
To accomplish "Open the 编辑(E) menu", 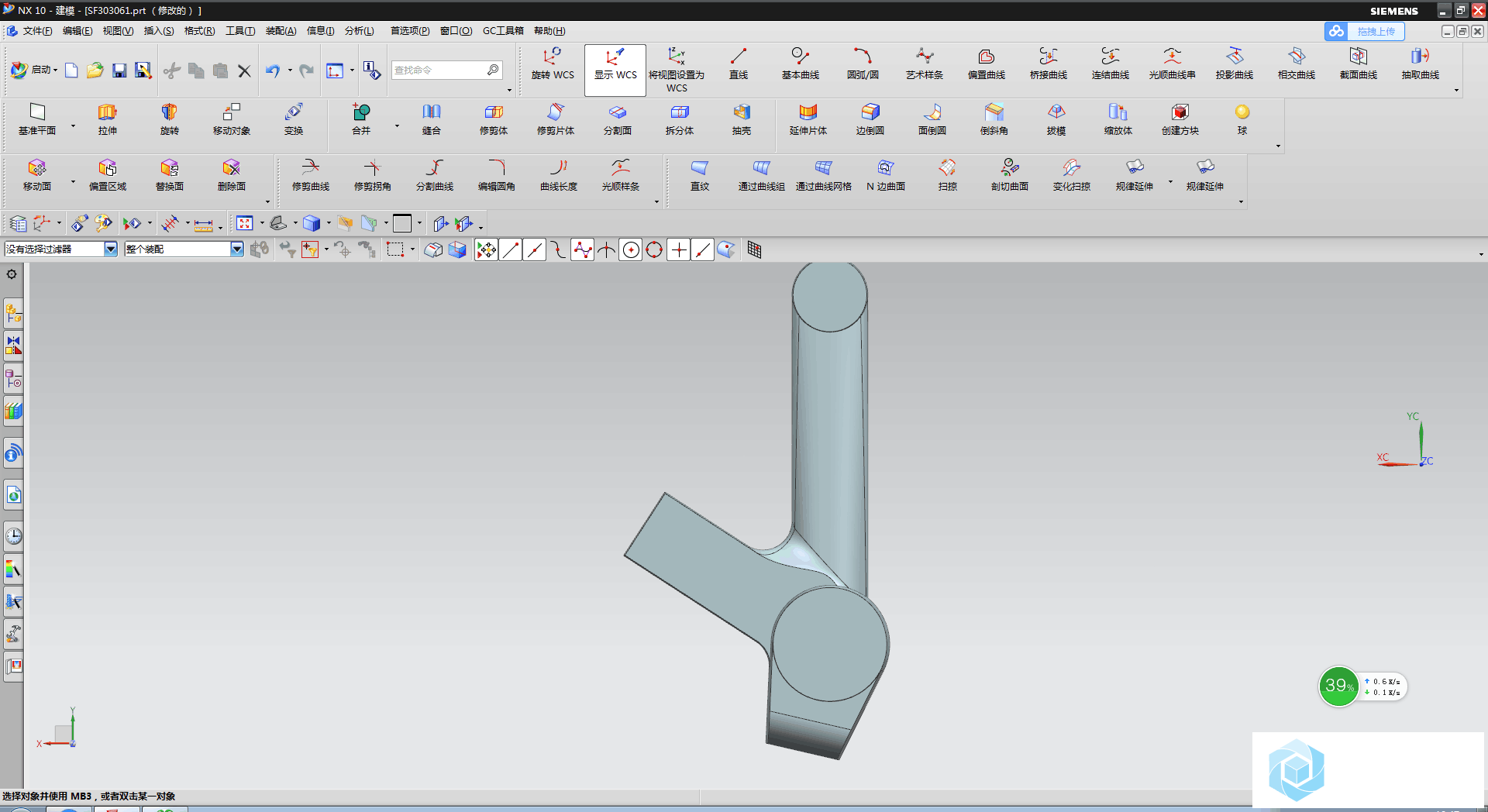I will point(77,31).
